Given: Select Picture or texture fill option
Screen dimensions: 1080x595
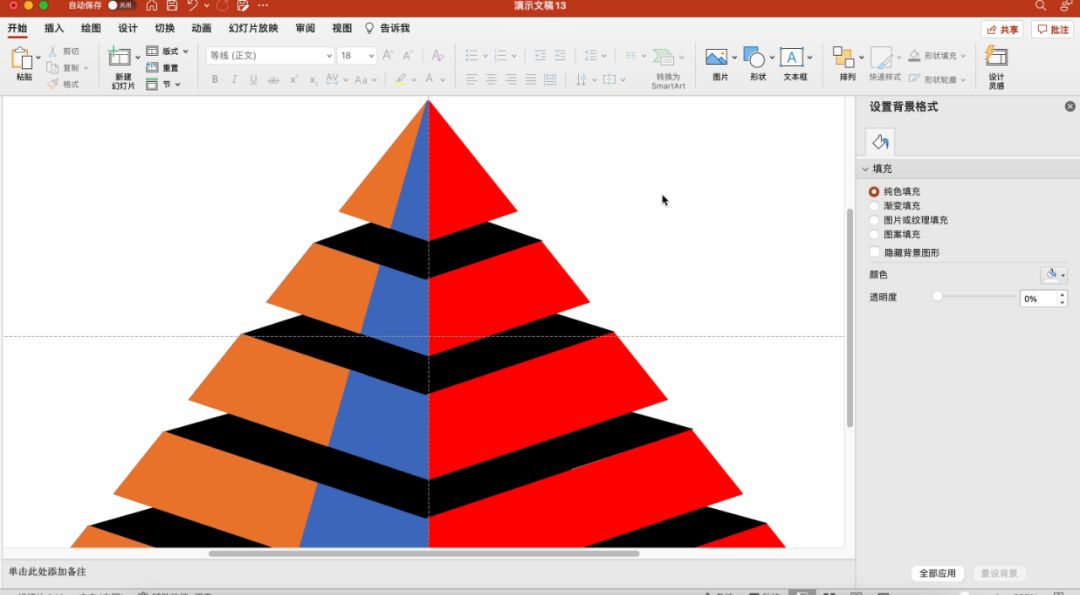Looking at the screenshot, I should pyautogui.click(x=874, y=220).
